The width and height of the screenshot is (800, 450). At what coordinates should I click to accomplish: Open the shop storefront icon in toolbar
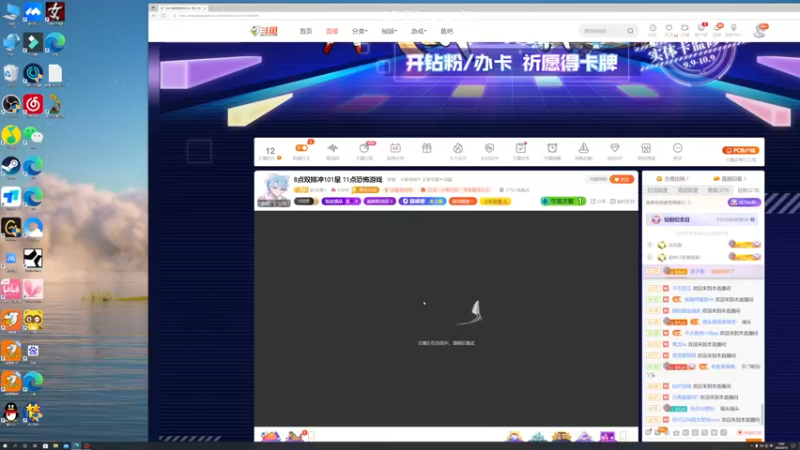pyautogui.click(x=646, y=148)
